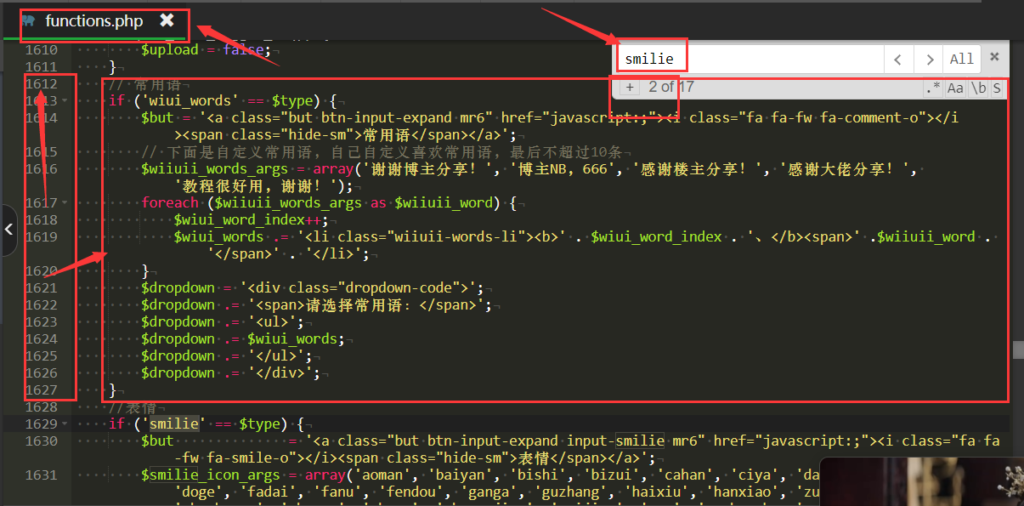
Task: Go to next search match
Action: click(930, 59)
